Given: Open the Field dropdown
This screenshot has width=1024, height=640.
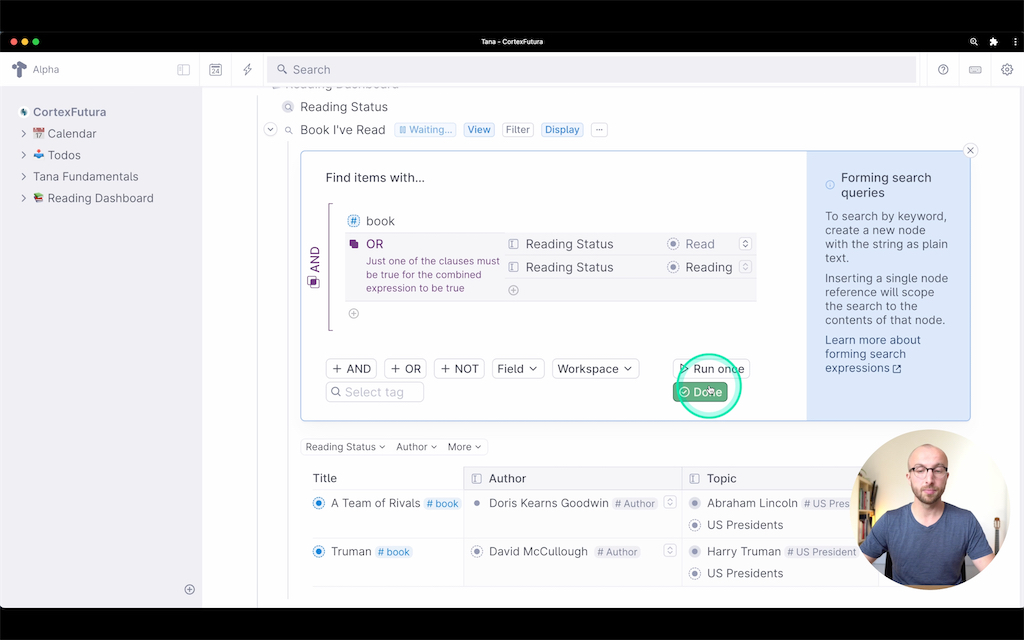Looking at the screenshot, I should click(x=517, y=368).
